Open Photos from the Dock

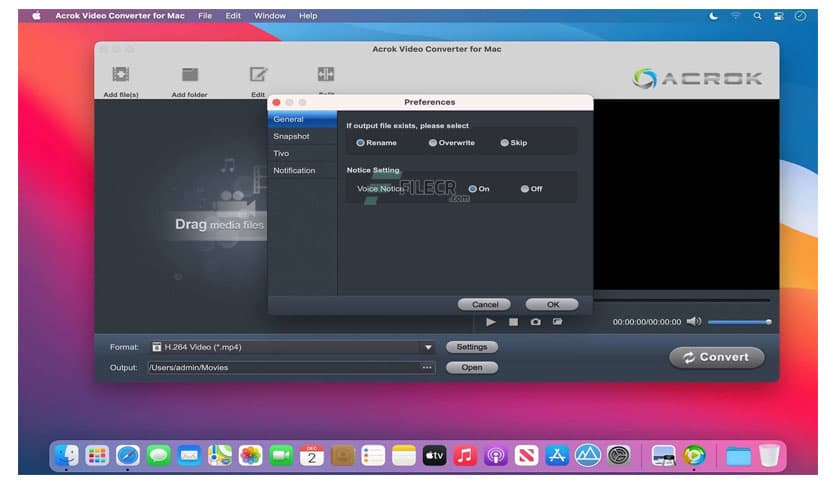click(x=251, y=456)
